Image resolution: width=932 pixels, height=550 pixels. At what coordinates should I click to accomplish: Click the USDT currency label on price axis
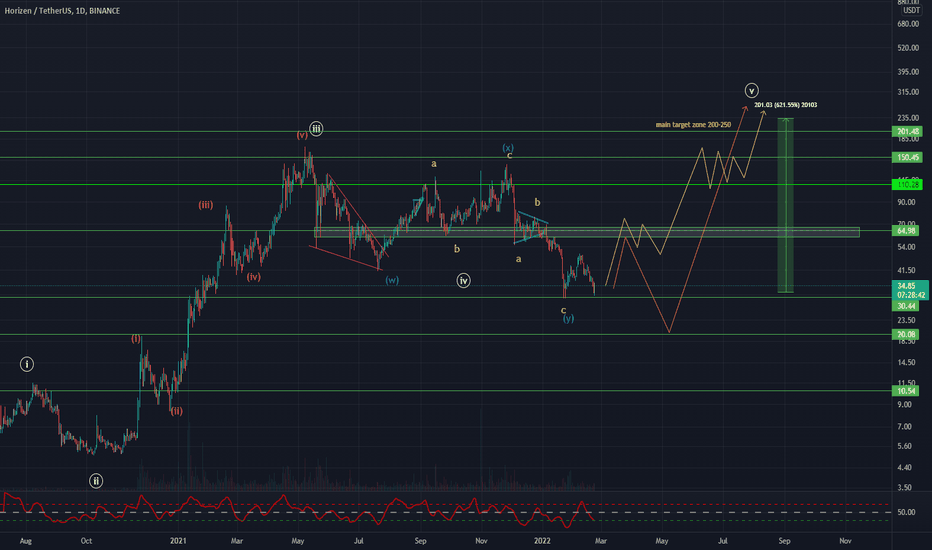pos(911,10)
